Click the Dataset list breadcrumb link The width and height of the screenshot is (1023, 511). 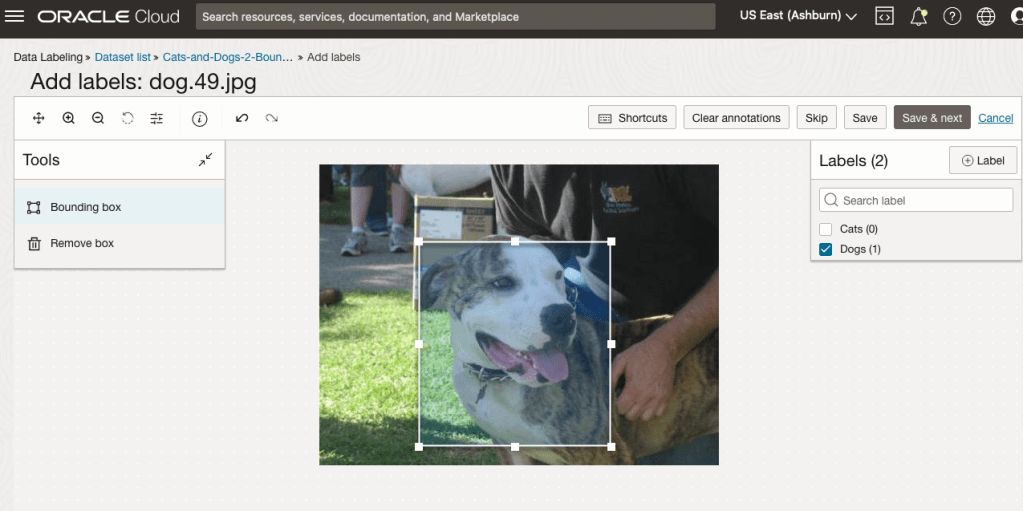122,58
